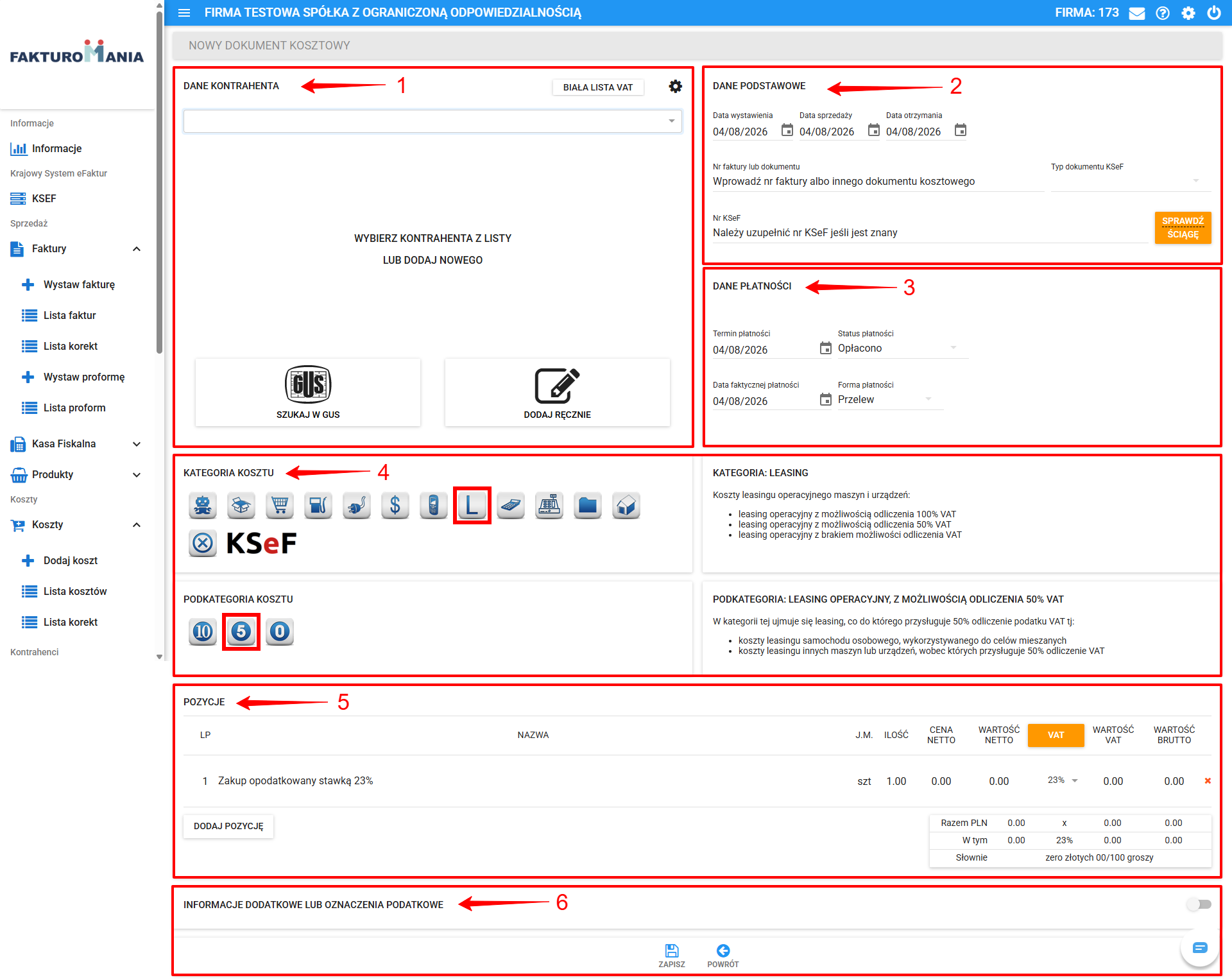1232x980 pixels.
Task: Open Typ dokumentu KSeF dropdown
Action: [1131, 181]
